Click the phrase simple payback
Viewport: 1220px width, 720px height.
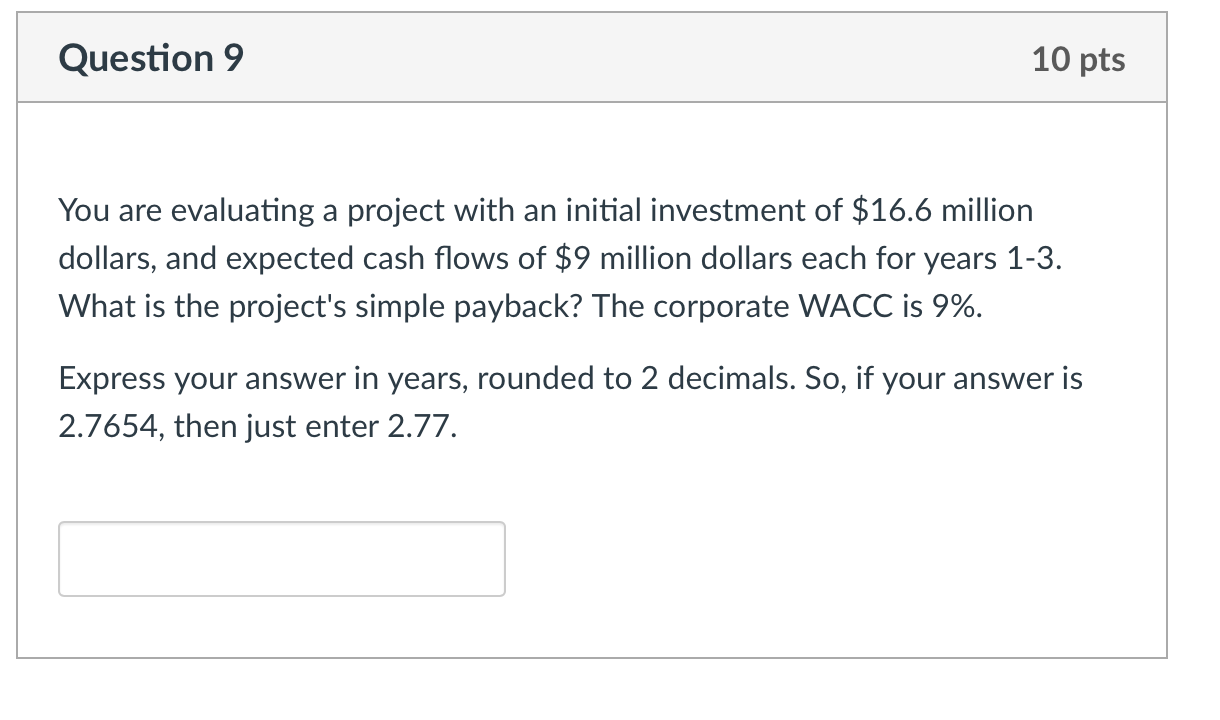pos(430,306)
